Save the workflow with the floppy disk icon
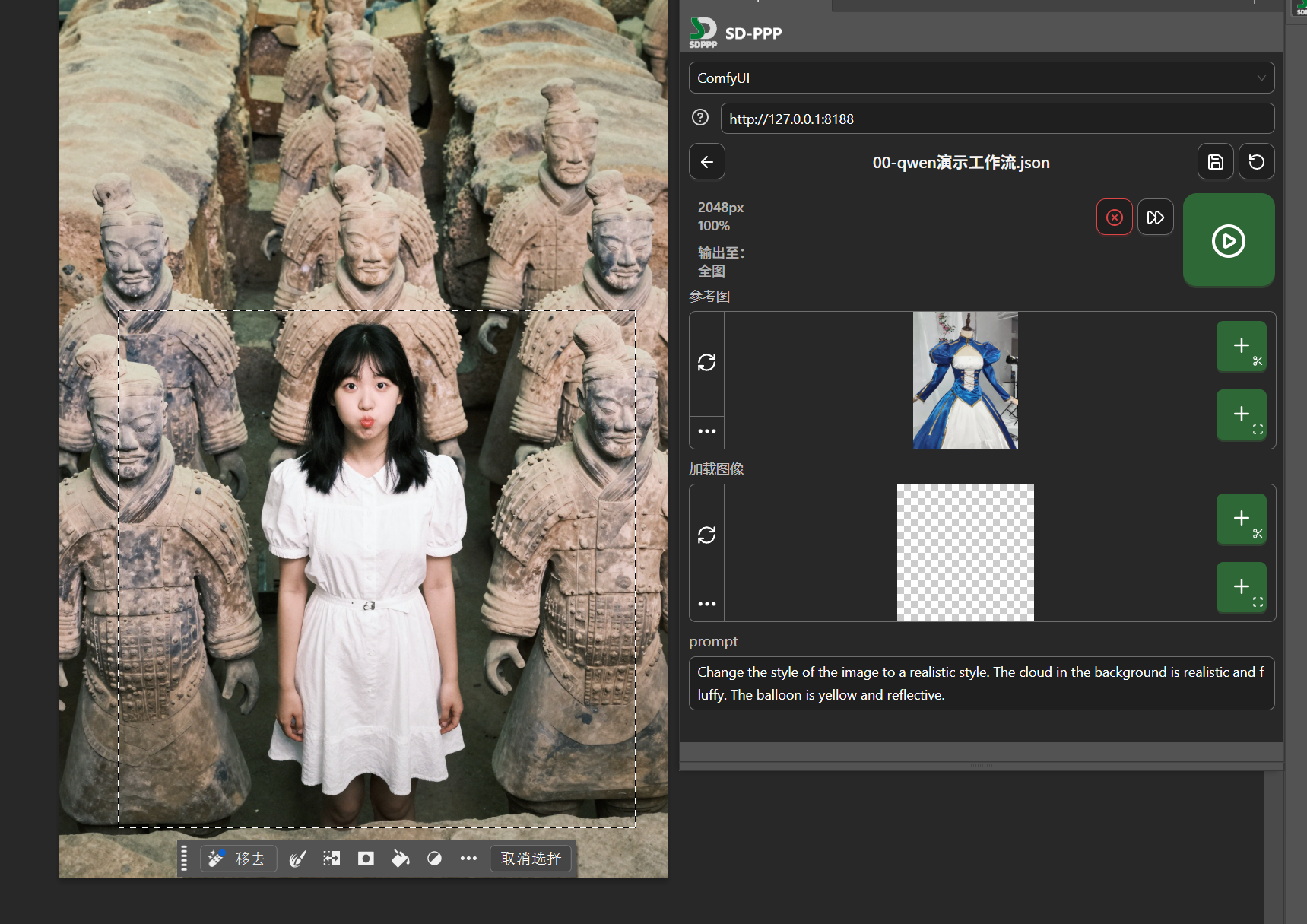The width and height of the screenshot is (1307, 924). (1215, 162)
